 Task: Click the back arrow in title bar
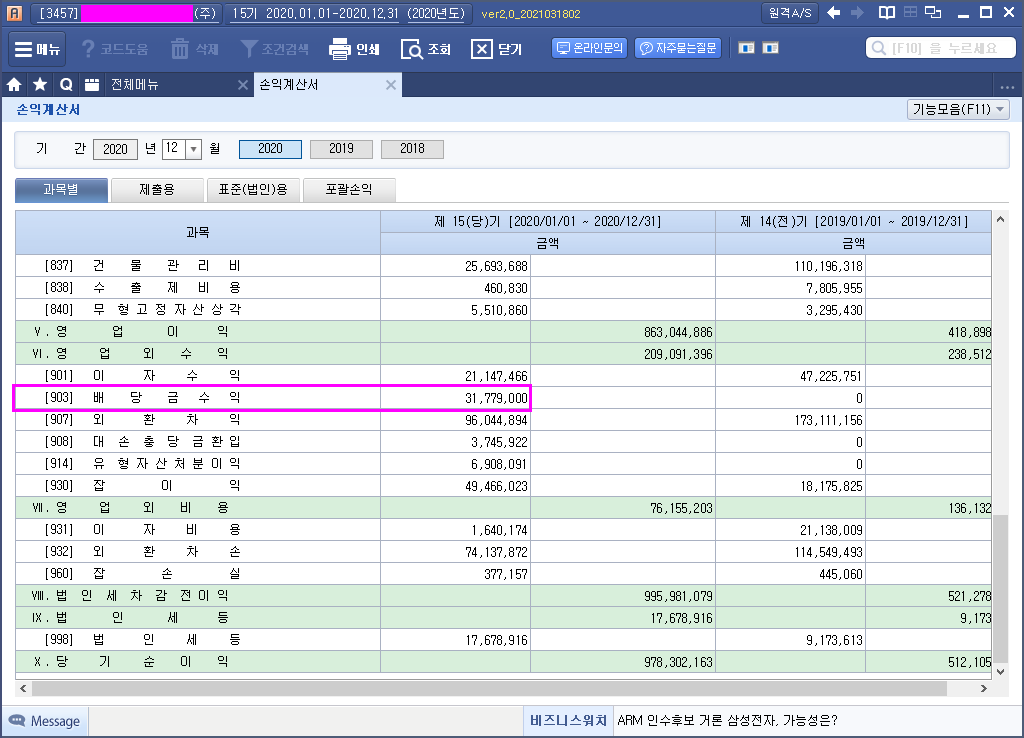[x=833, y=13]
